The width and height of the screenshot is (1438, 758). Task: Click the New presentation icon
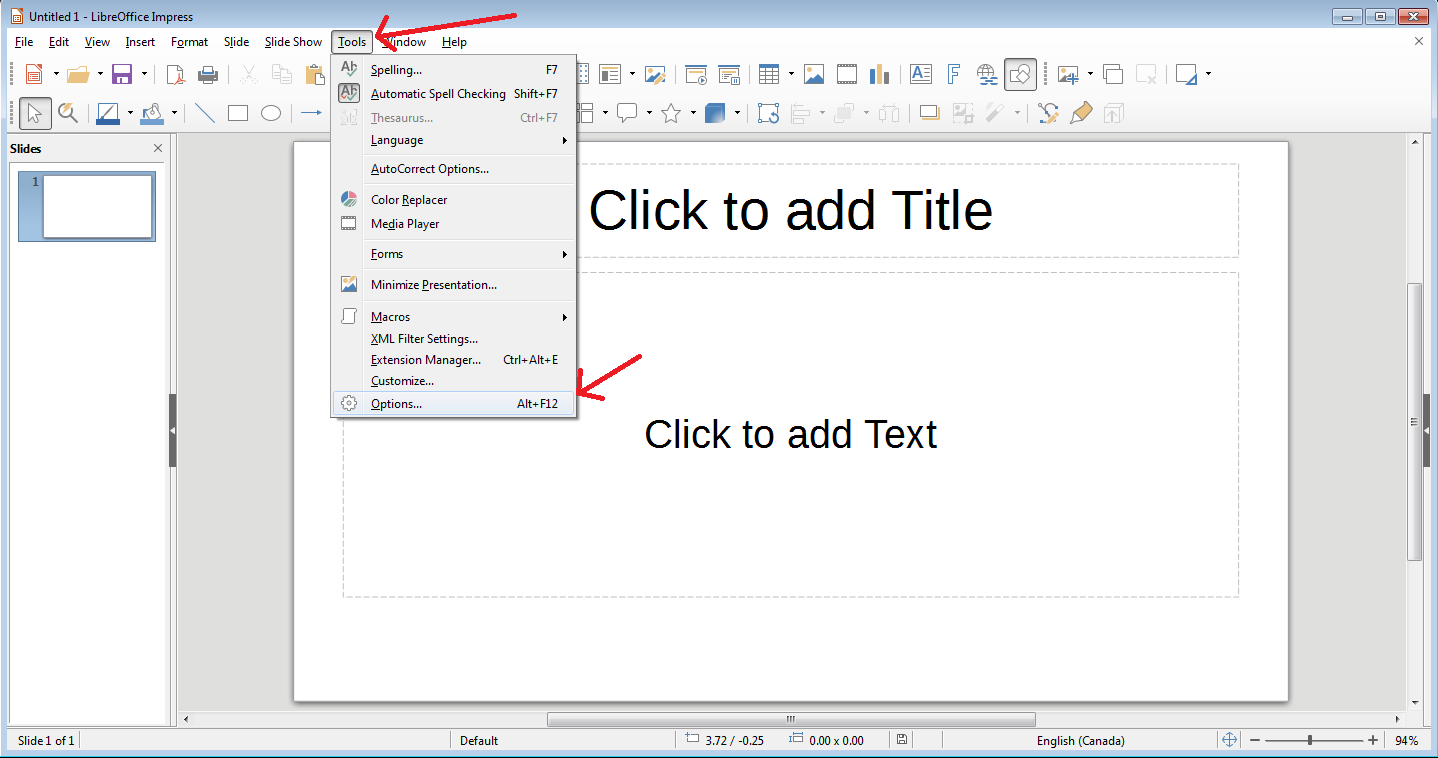point(34,74)
